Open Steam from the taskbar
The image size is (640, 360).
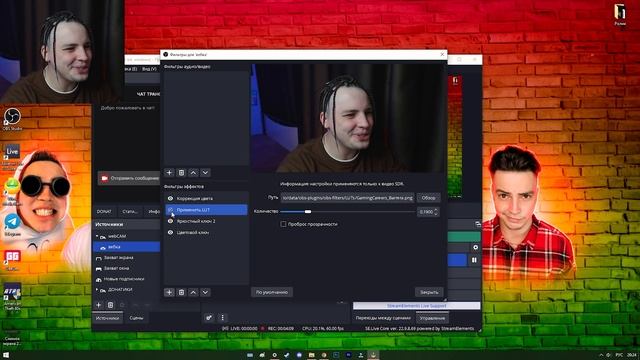(287, 356)
